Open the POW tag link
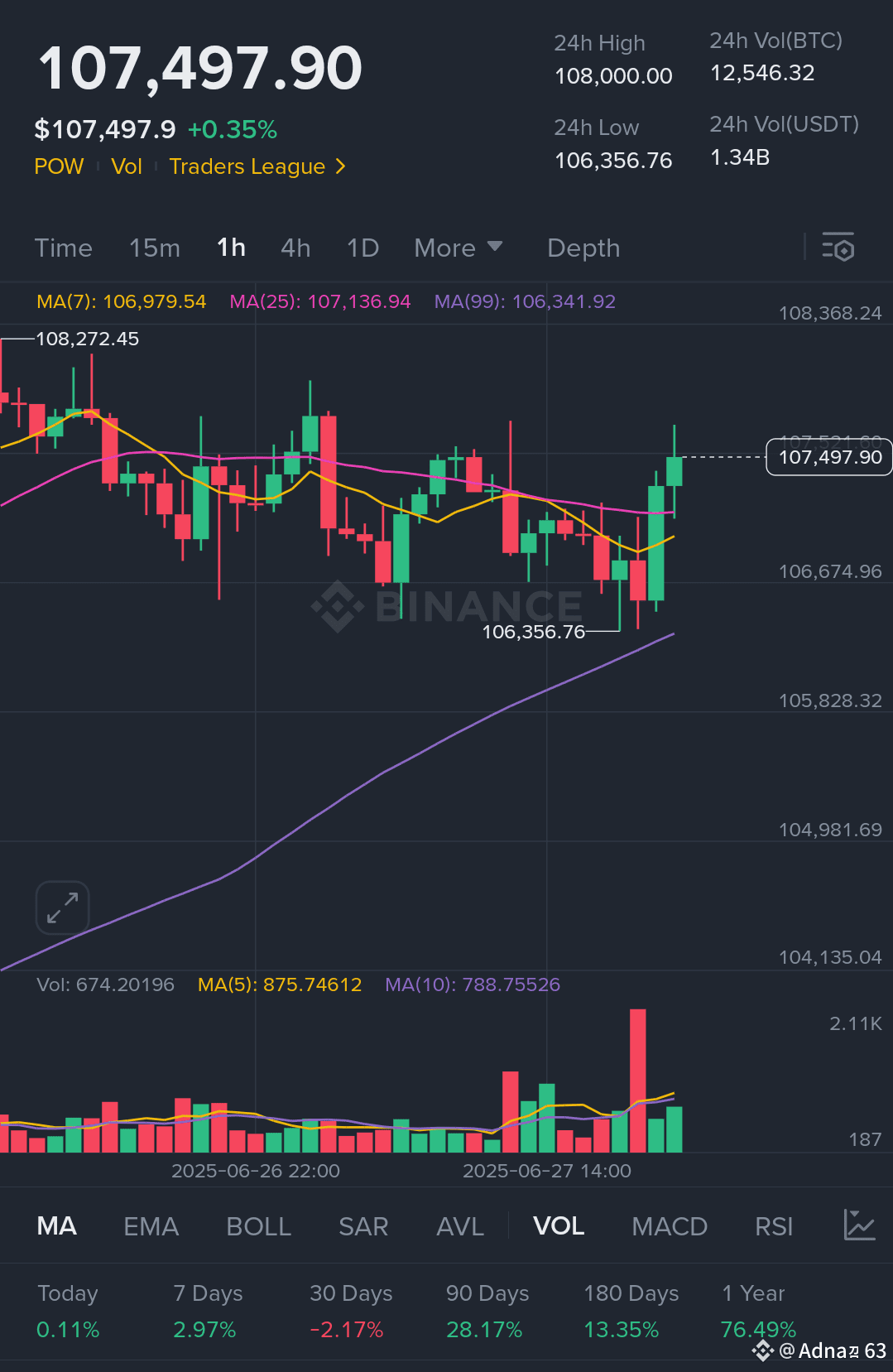The width and height of the screenshot is (893, 1372). [59, 166]
